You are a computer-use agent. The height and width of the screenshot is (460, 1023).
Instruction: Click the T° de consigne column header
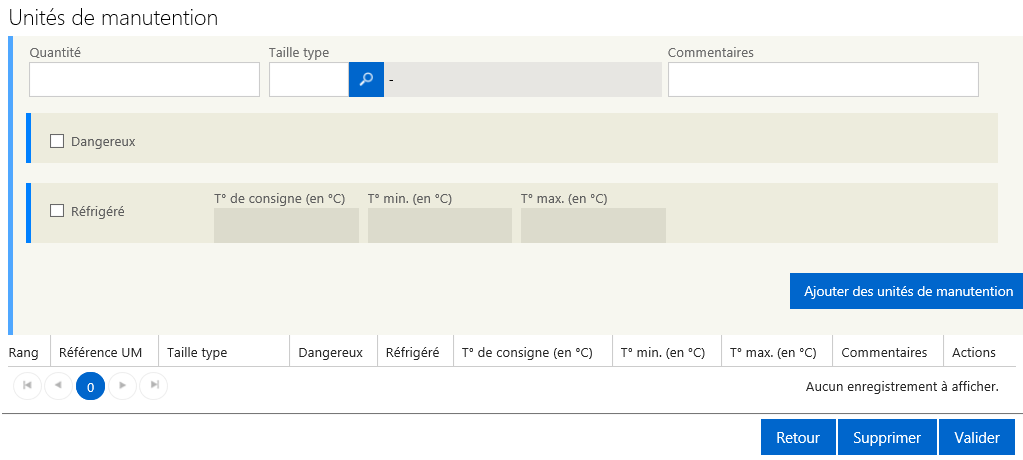(x=527, y=353)
